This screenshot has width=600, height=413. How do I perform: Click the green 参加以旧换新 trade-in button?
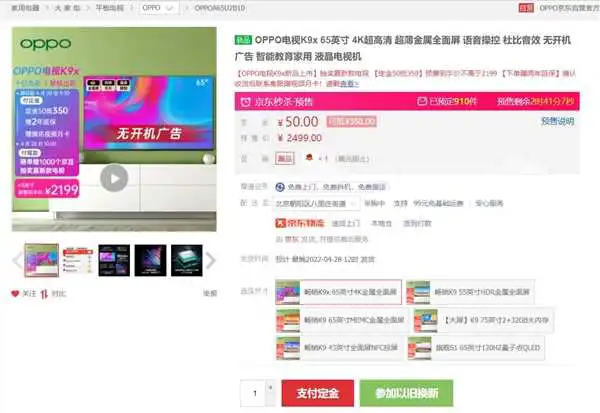[x=406, y=393]
